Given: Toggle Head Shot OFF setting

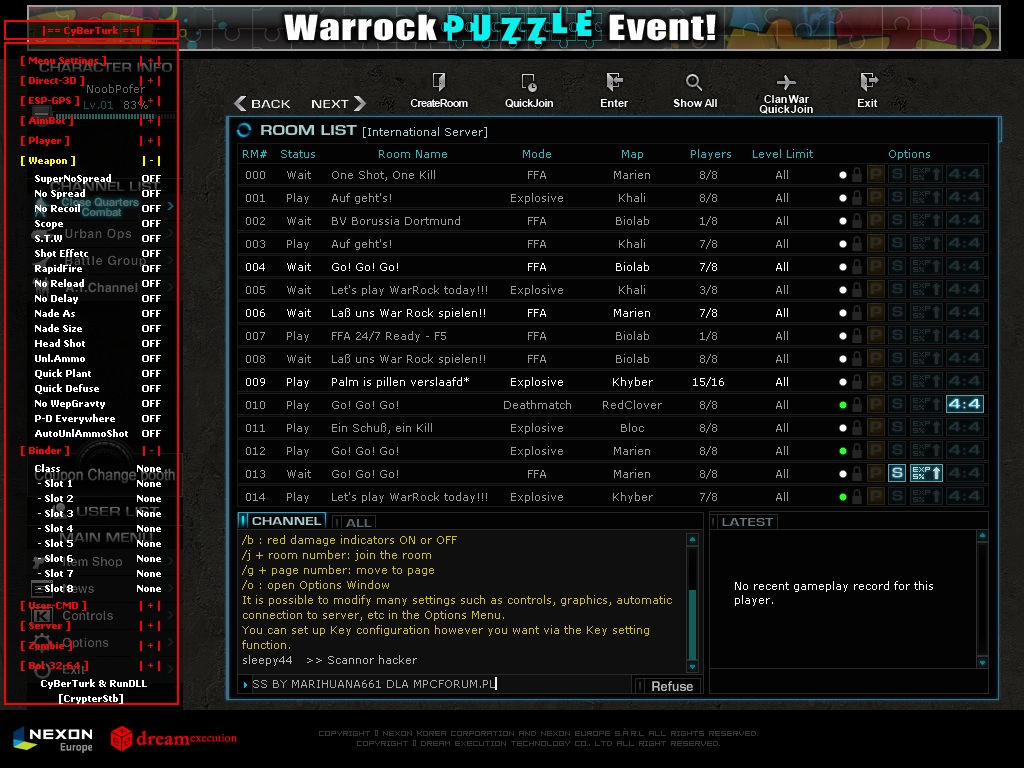Looking at the screenshot, I should pyautogui.click(x=151, y=344).
